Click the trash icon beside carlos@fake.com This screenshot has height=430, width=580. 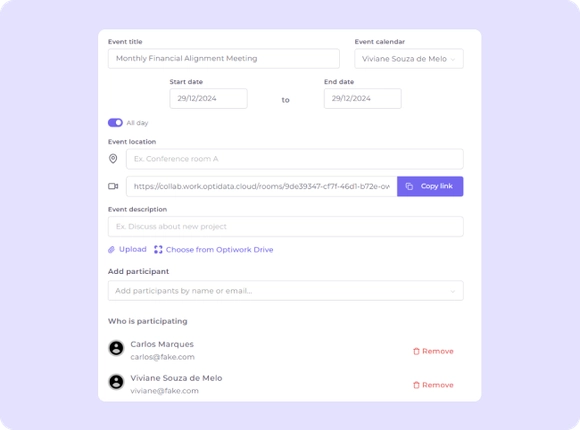417,351
